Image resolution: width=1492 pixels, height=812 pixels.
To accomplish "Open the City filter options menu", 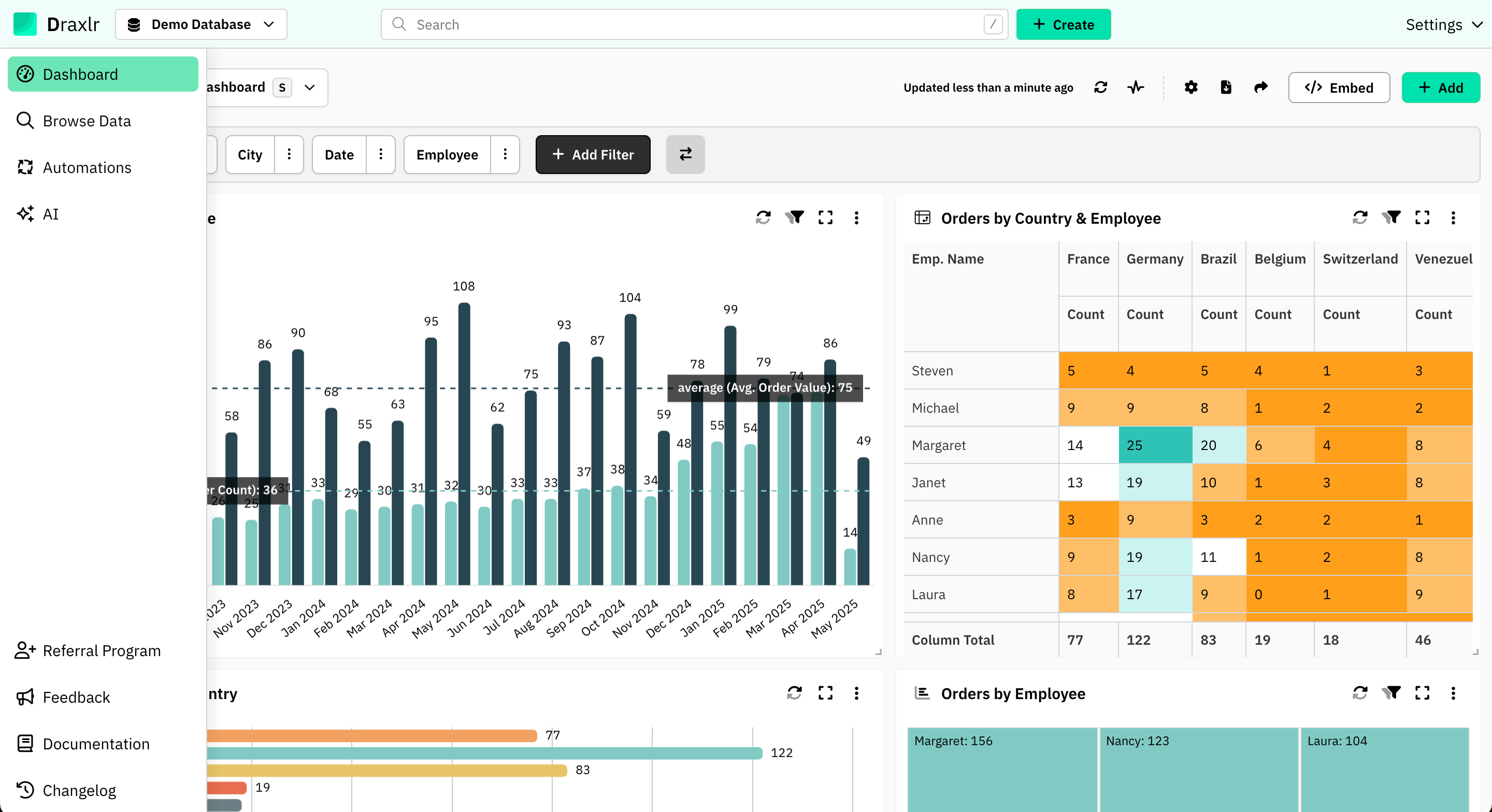I will point(289,154).
